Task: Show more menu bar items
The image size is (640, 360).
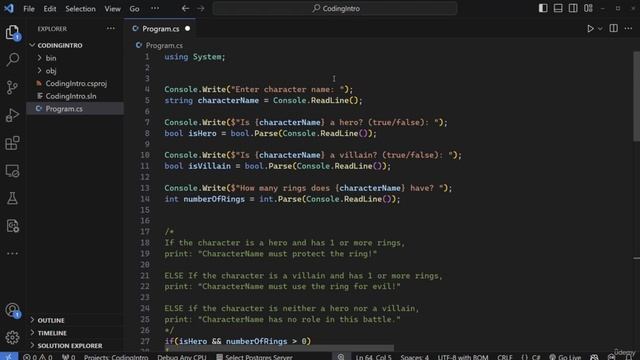Action: pyautogui.click(x=155, y=9)
